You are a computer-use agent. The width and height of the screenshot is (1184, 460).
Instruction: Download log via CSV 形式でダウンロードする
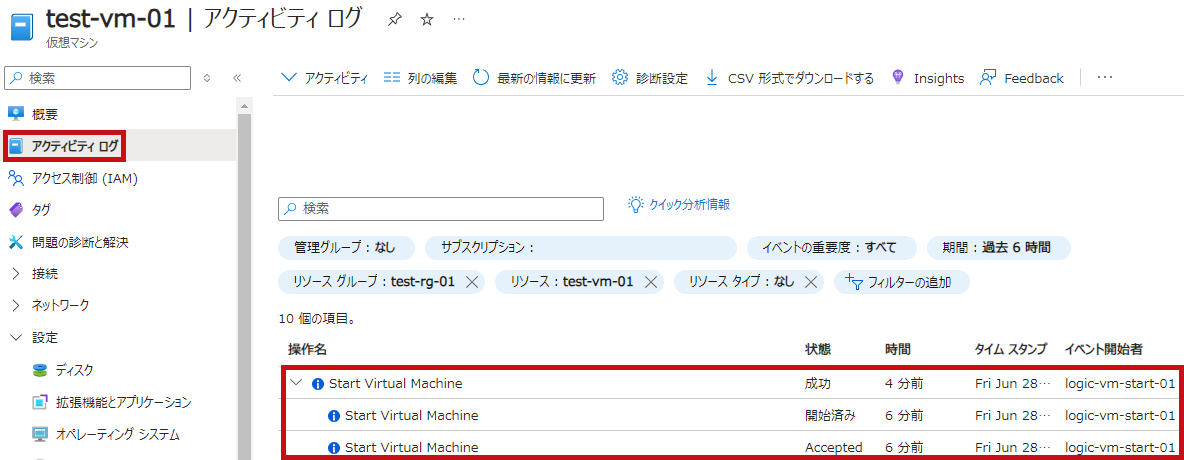click(789, 78)
